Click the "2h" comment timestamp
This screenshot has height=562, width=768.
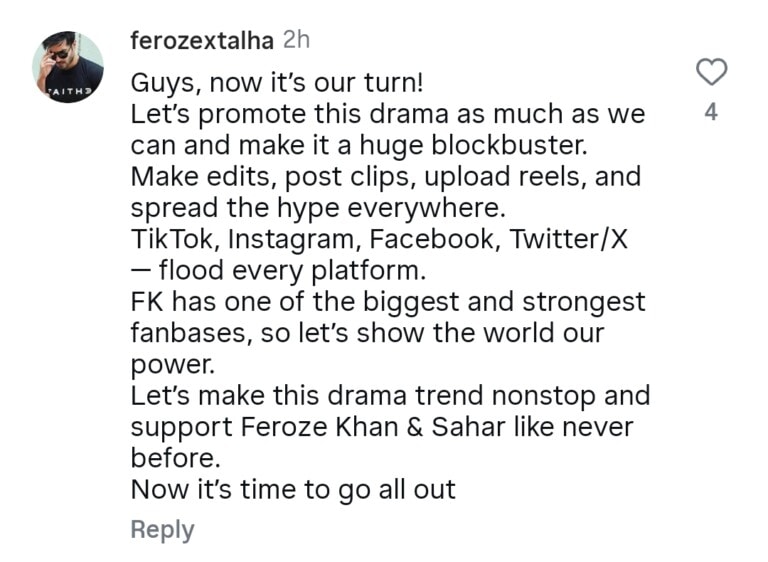(298, 41)
